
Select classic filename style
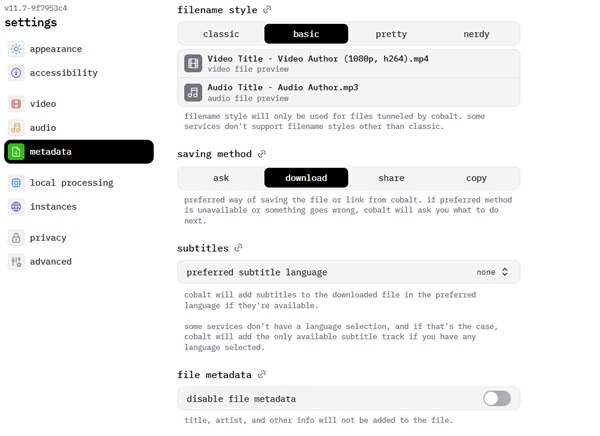[221, 34]
